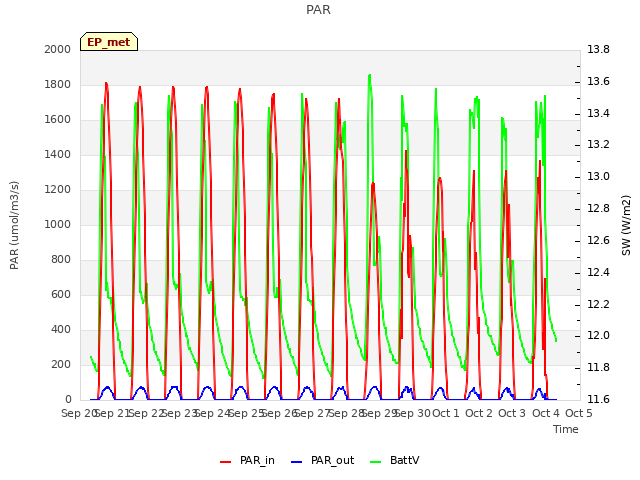Click the red PAR_in legend swatch
The height and width of the screenshot is (480, 640).
[x=226, y=462]
